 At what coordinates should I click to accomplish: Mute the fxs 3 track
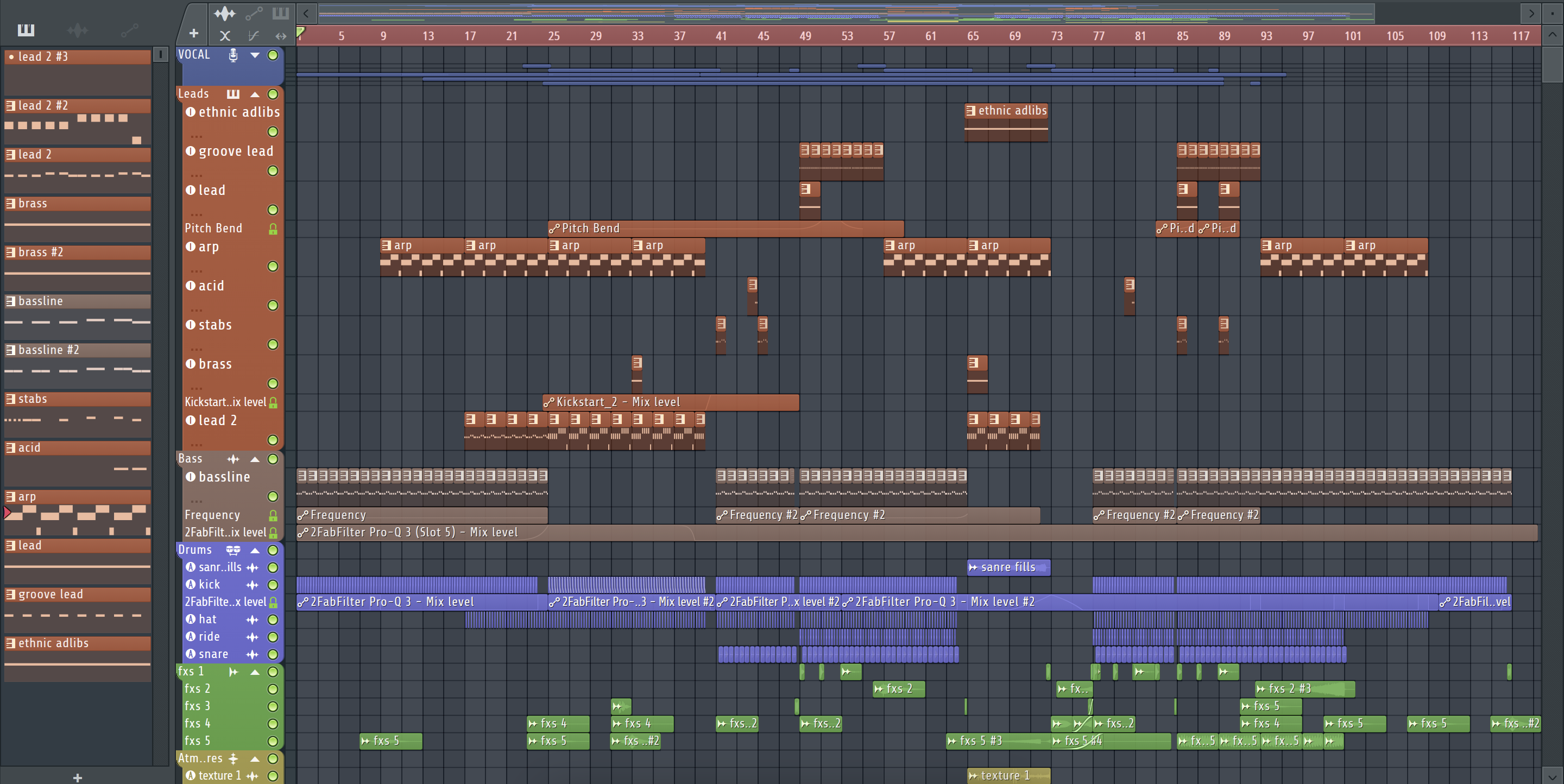(x=273, y=706)
